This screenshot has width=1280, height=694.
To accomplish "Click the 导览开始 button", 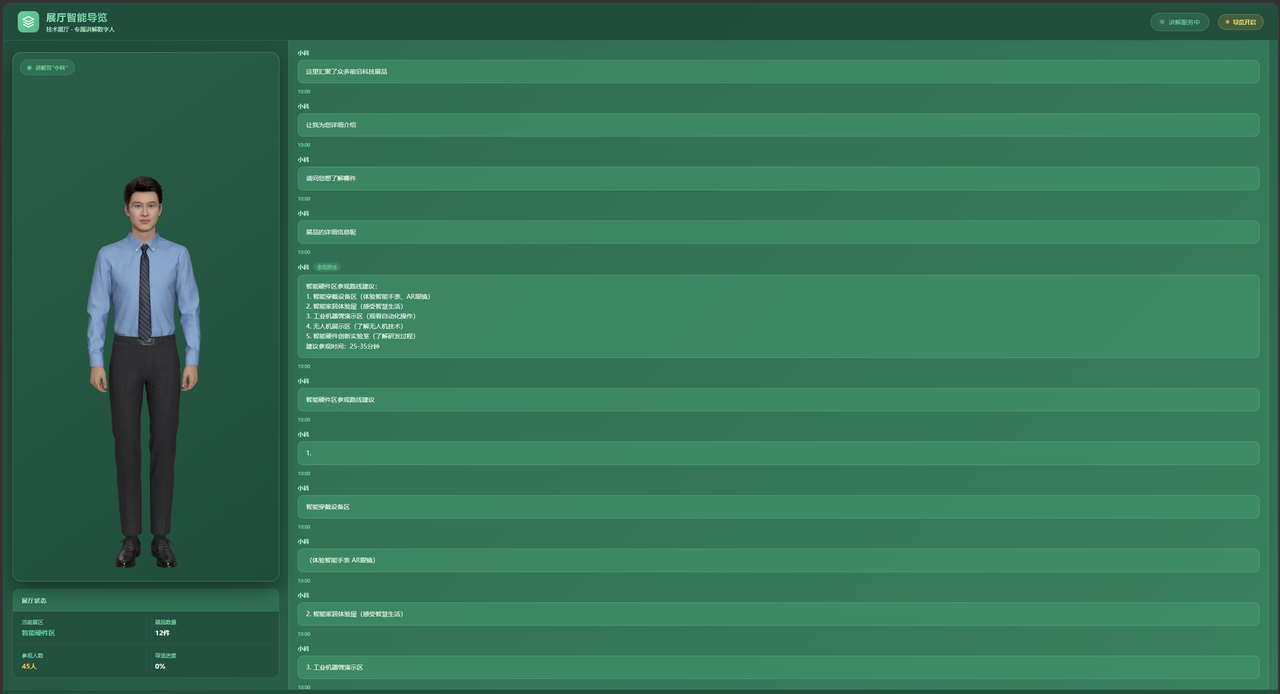I will (x=1241, y=22).
